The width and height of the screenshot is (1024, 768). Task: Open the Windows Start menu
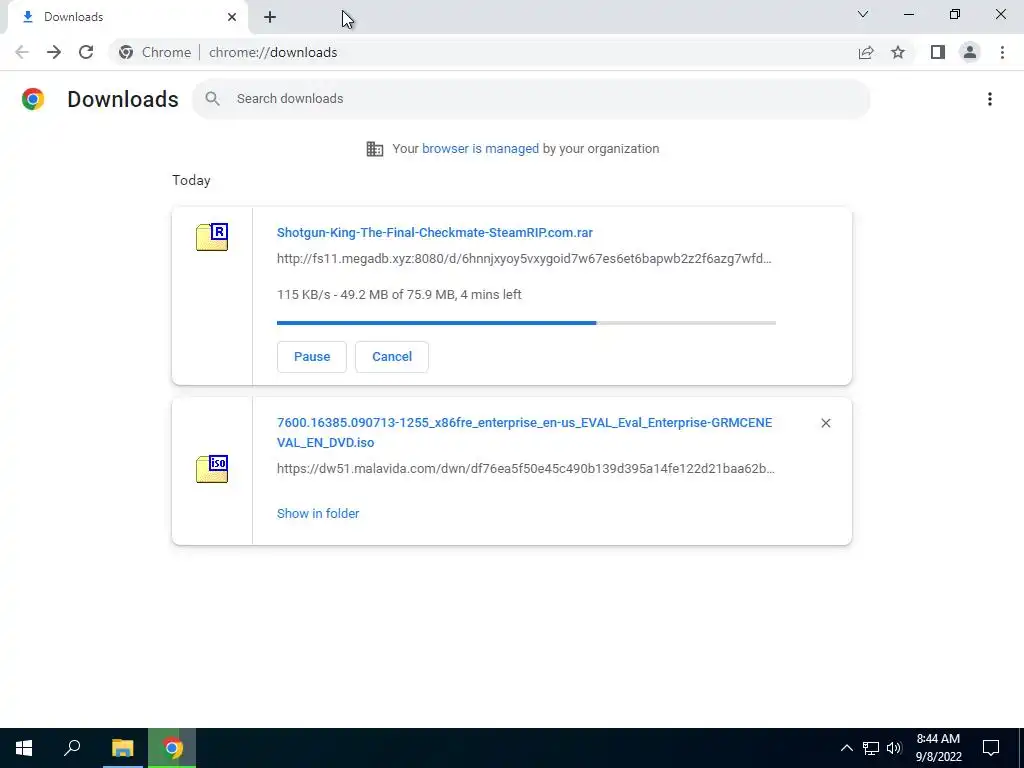point(24,748)
